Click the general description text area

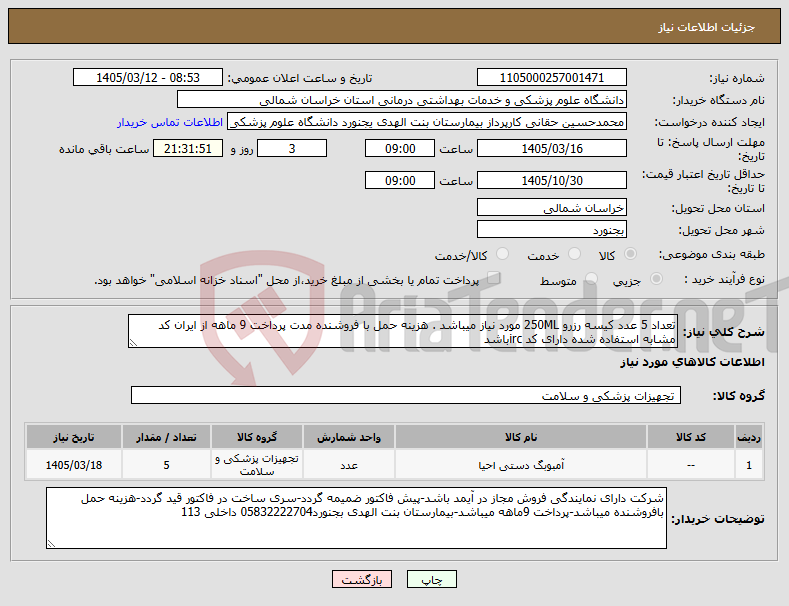pyautogui.click(x=403, y=331)
